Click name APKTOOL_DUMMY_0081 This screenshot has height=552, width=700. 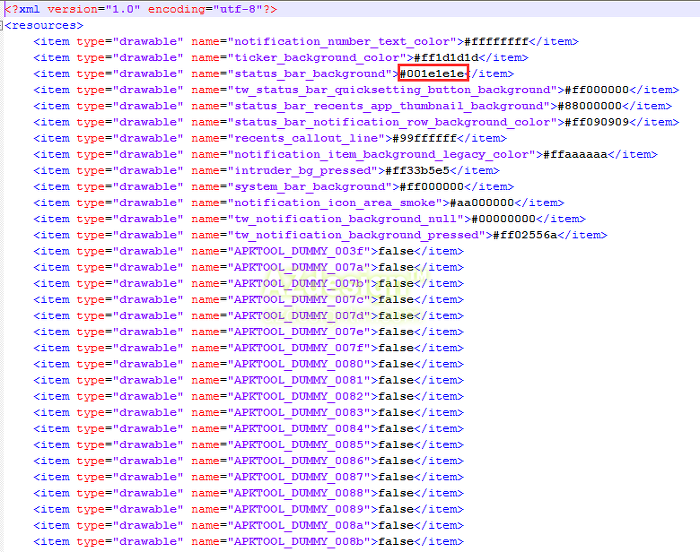coord(300,380)
